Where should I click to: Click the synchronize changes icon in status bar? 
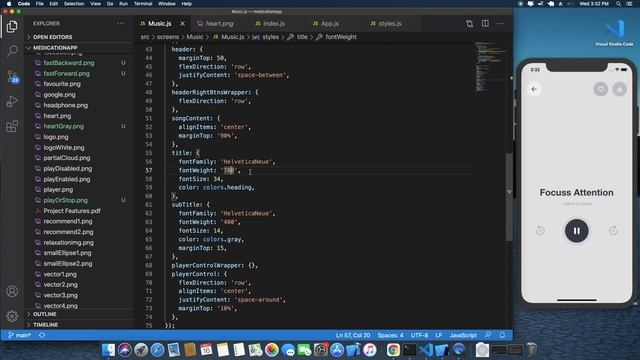(x=42, y=335)
